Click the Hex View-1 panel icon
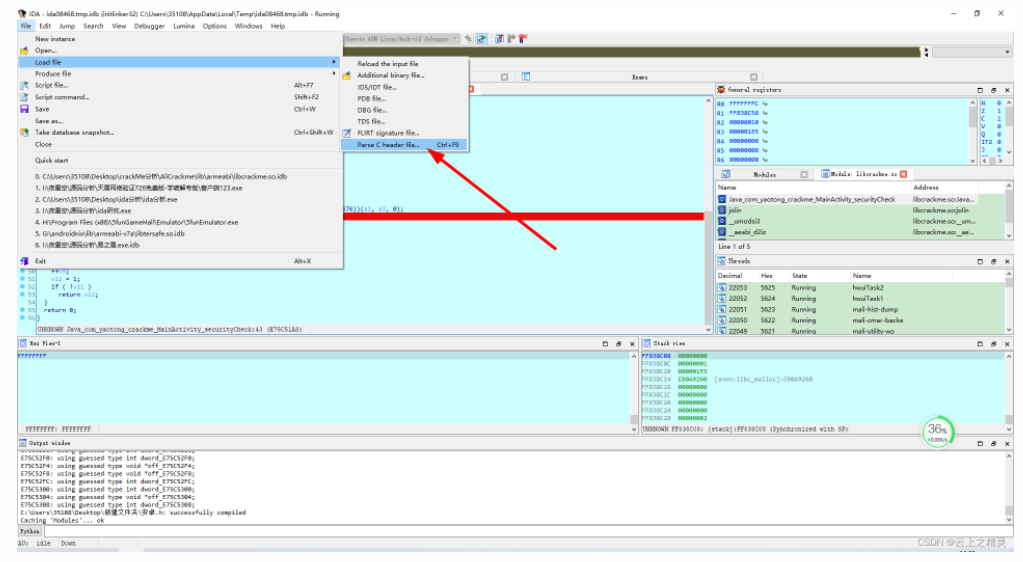This screenshot has height=562, width=1023. [23, 343]
